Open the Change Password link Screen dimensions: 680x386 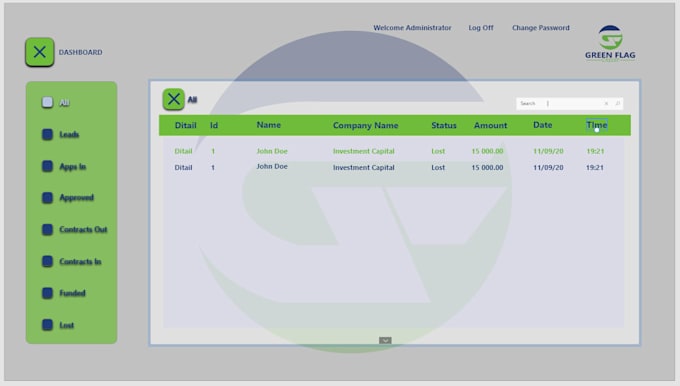tap(541, 28)
